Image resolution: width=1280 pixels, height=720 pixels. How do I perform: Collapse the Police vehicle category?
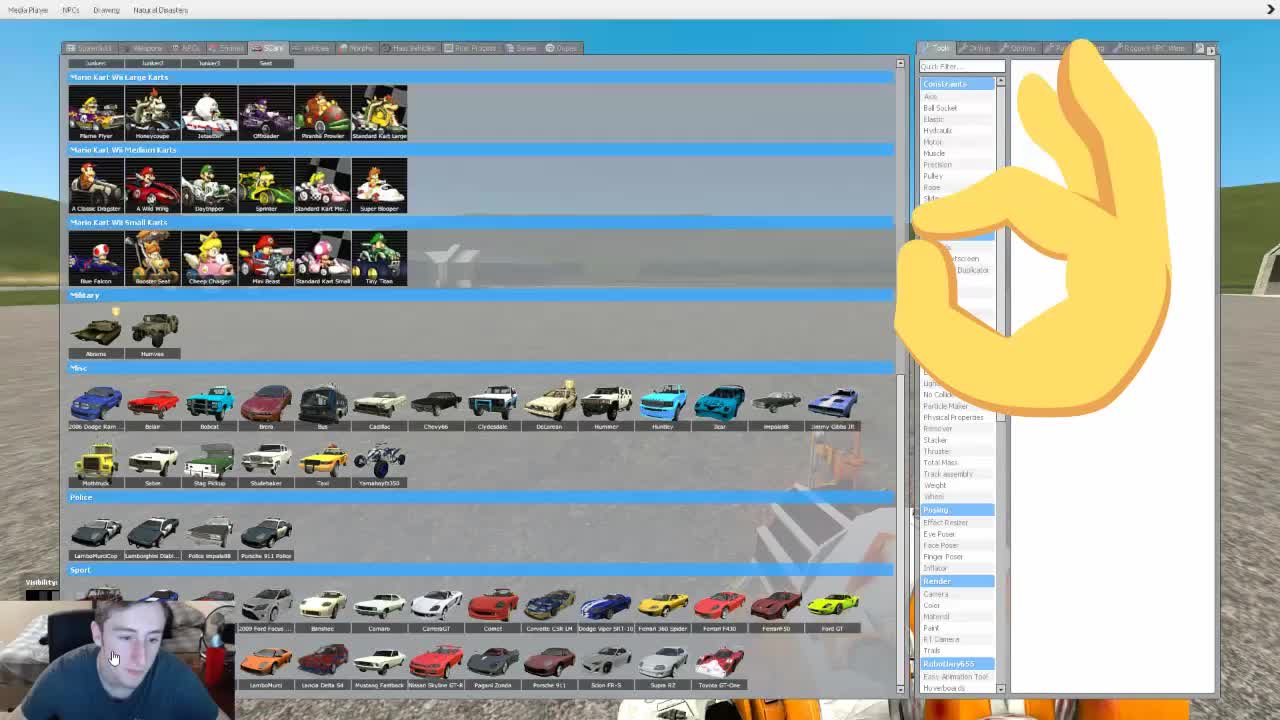[x=481, y=497]
